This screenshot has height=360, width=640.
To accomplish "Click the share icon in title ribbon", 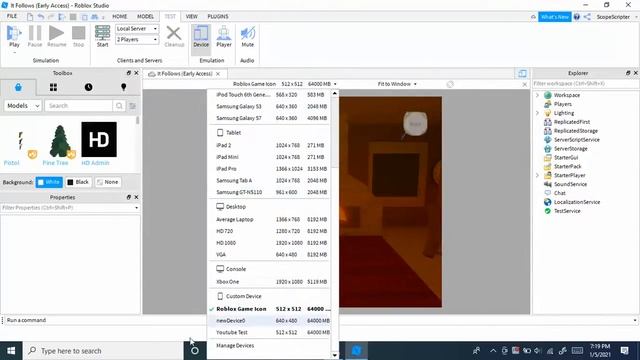I will (x=587, y=17).
